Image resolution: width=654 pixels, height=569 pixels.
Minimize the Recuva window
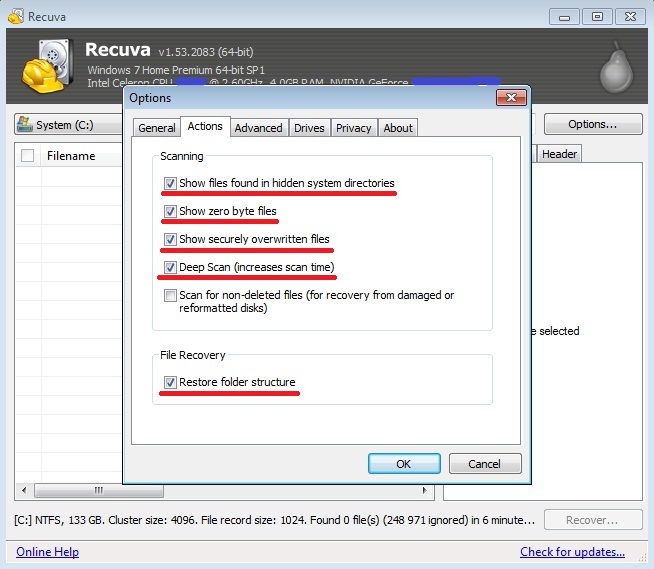[x=564, y=17]
